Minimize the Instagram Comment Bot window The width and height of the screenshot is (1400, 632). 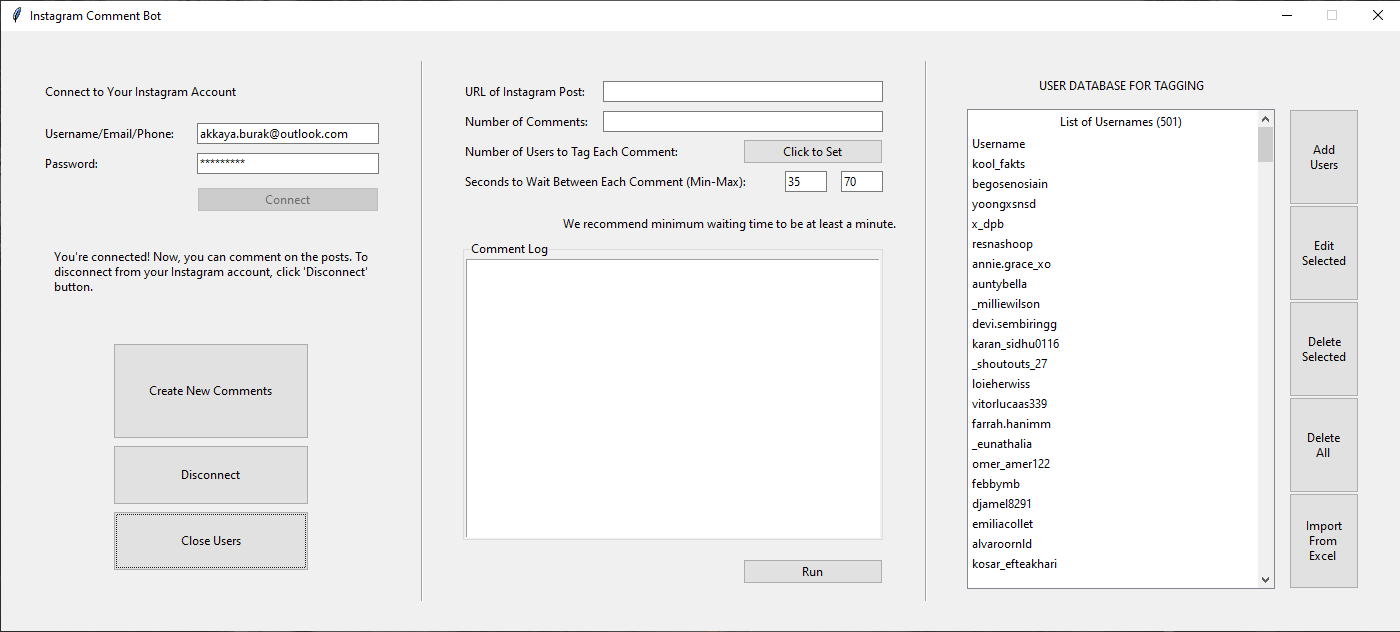pos(1286,15)
